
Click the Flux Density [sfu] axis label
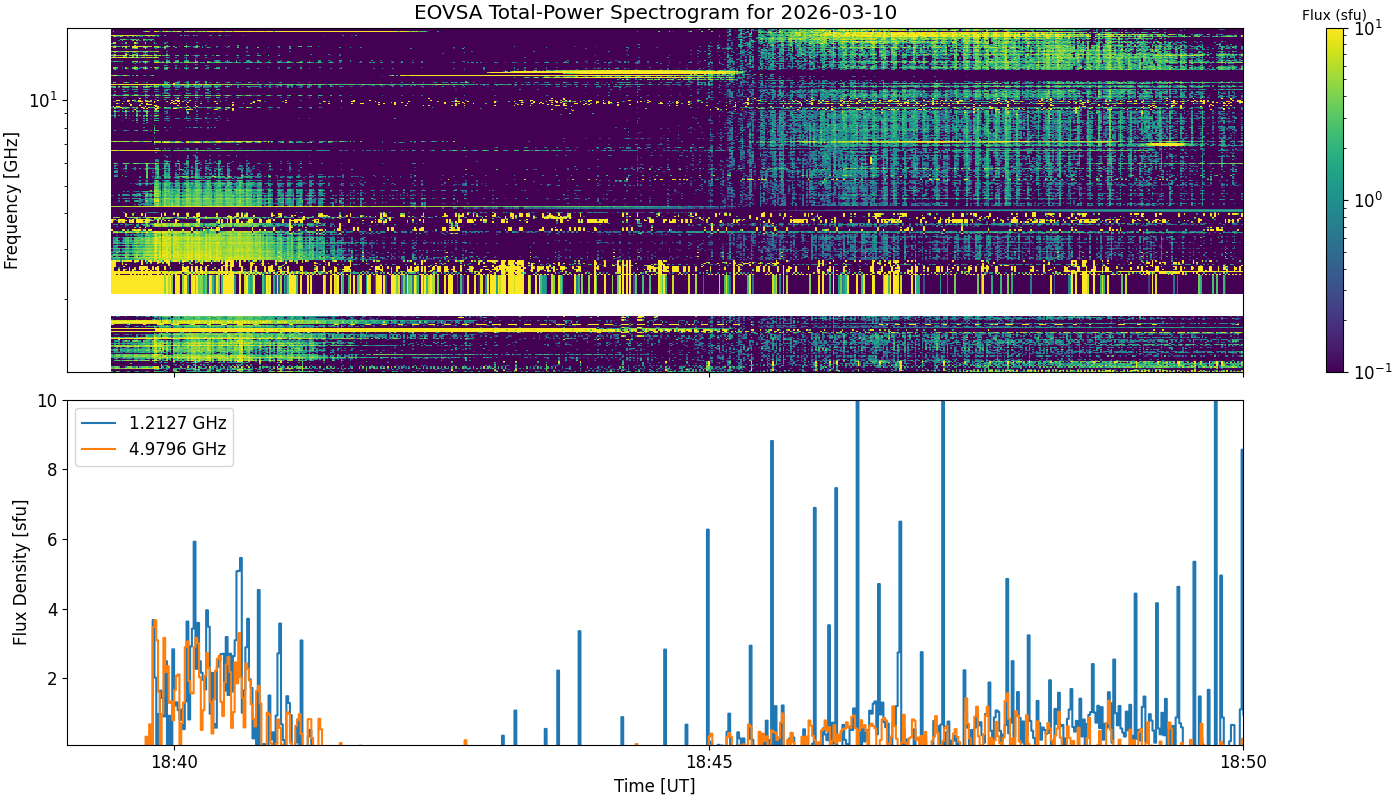pos(20,572)
